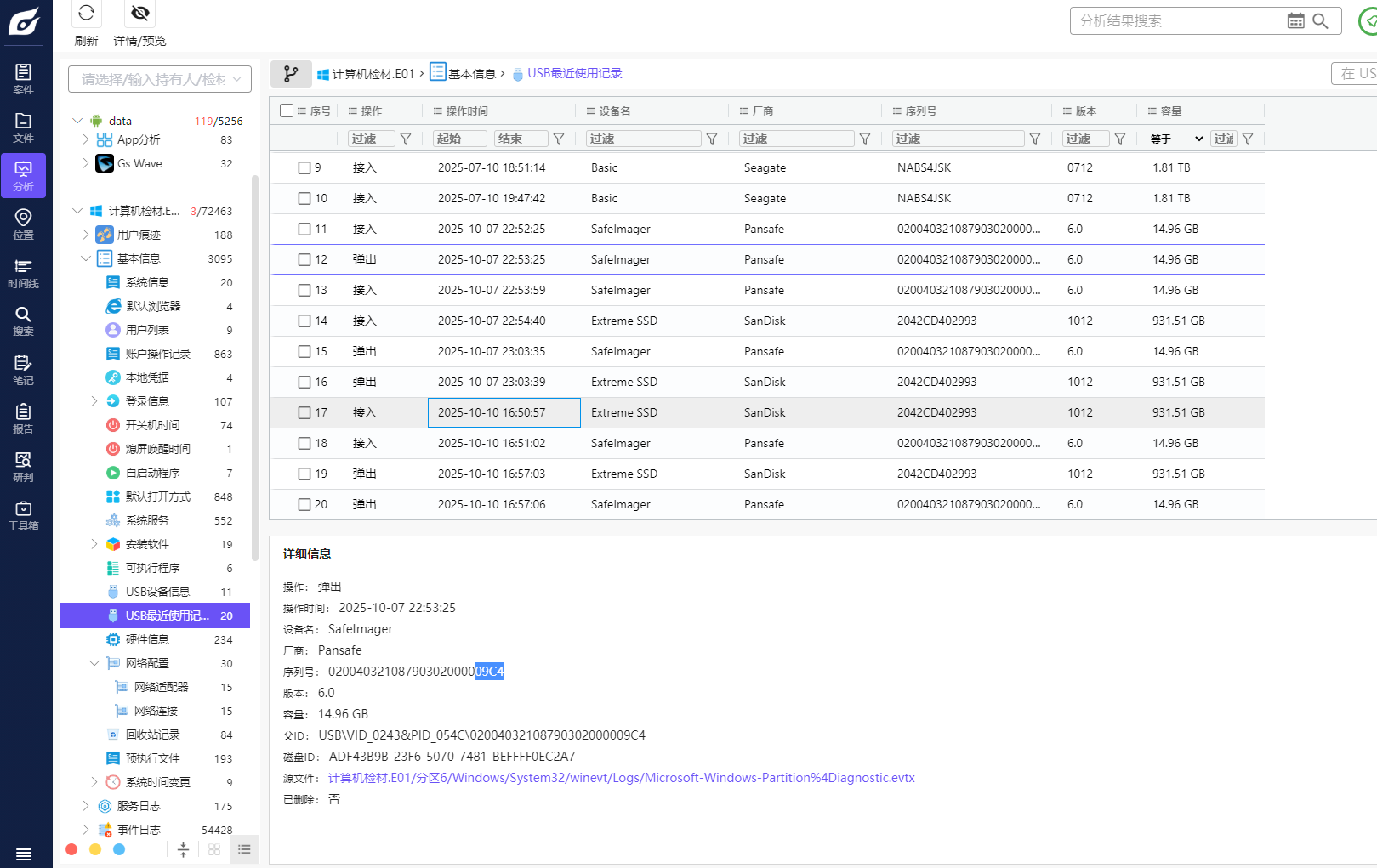This screenshot has width=1377, height=868.
Task: Click the calendar icon in the search box
Action: pyautogui.click(x=1296, y=21)
